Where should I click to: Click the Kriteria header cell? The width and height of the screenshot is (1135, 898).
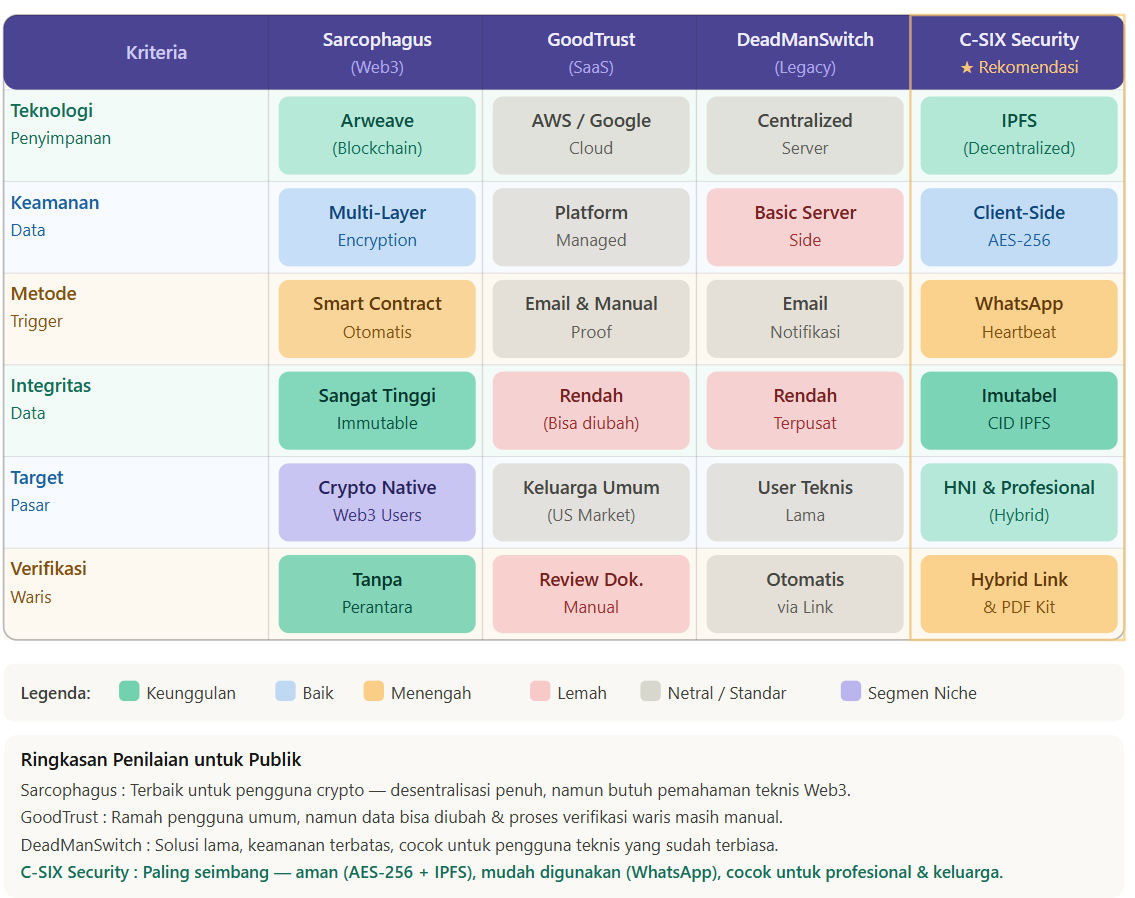point(156,53)
